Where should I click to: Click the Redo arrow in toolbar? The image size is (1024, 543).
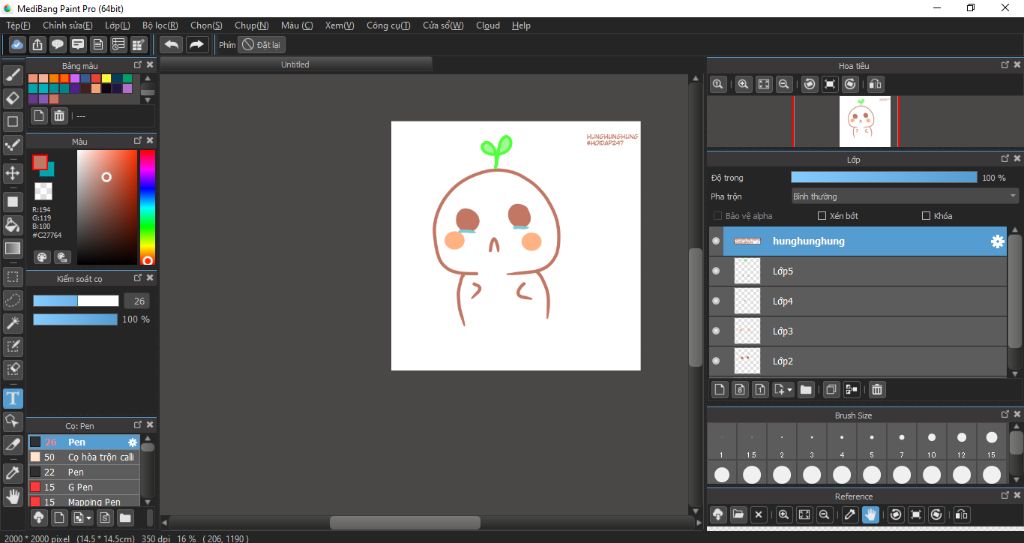coord(196,44)
